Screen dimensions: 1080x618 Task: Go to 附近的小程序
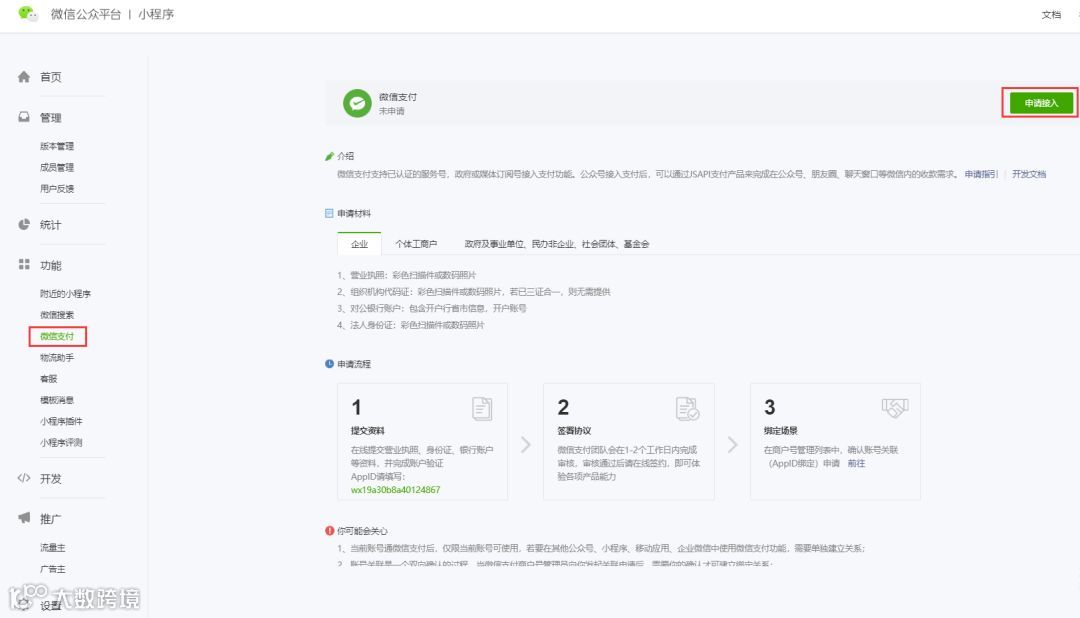65,293
